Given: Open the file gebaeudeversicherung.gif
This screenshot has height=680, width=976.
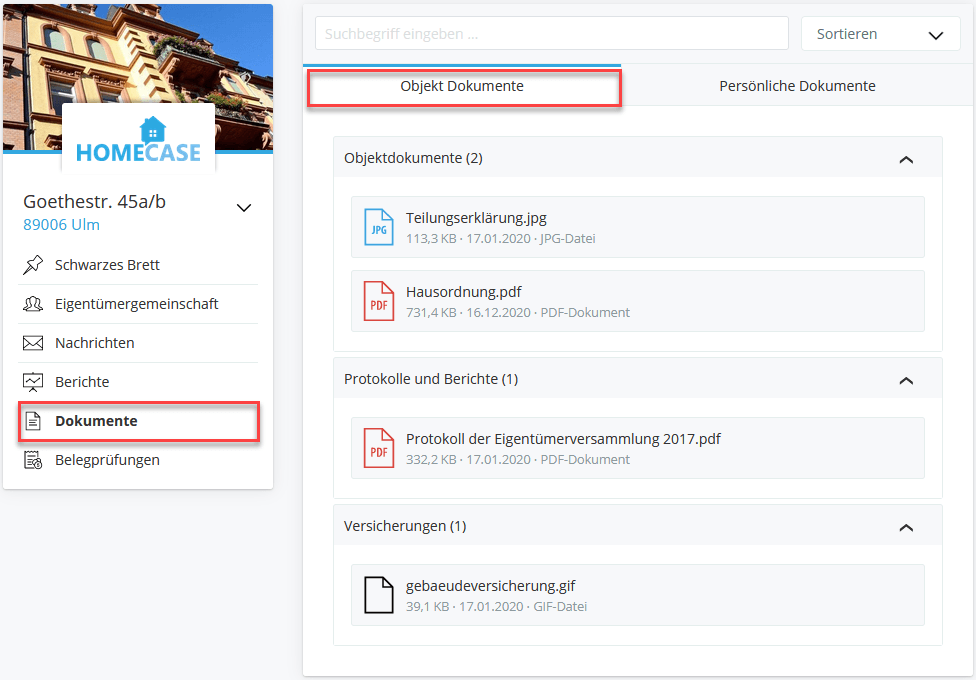Looking at the screenshot, I should 637,595.
